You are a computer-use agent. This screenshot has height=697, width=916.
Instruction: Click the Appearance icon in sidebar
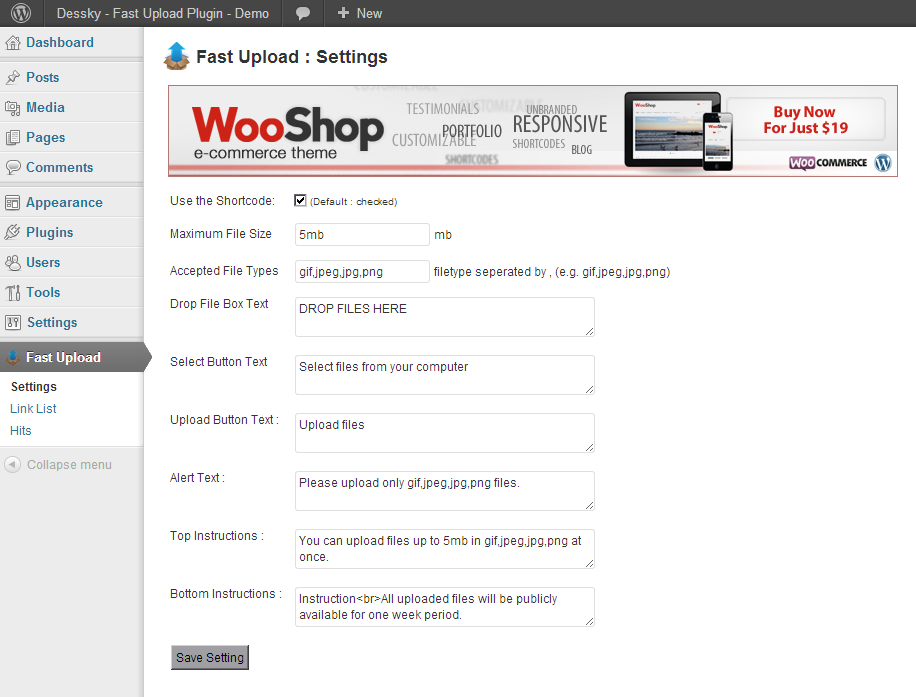13,203
